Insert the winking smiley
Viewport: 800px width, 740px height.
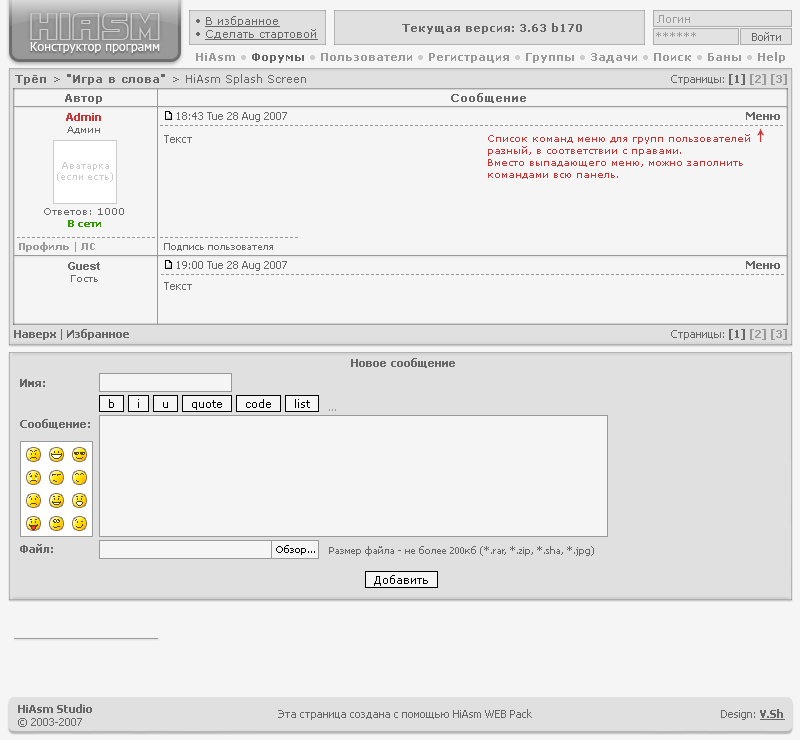point(79,523)
